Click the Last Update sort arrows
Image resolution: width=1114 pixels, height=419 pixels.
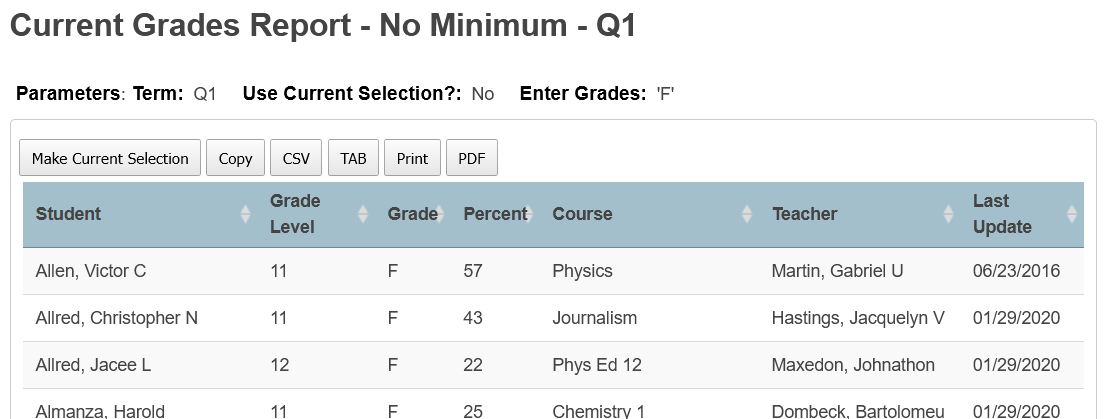[1072, 214]
